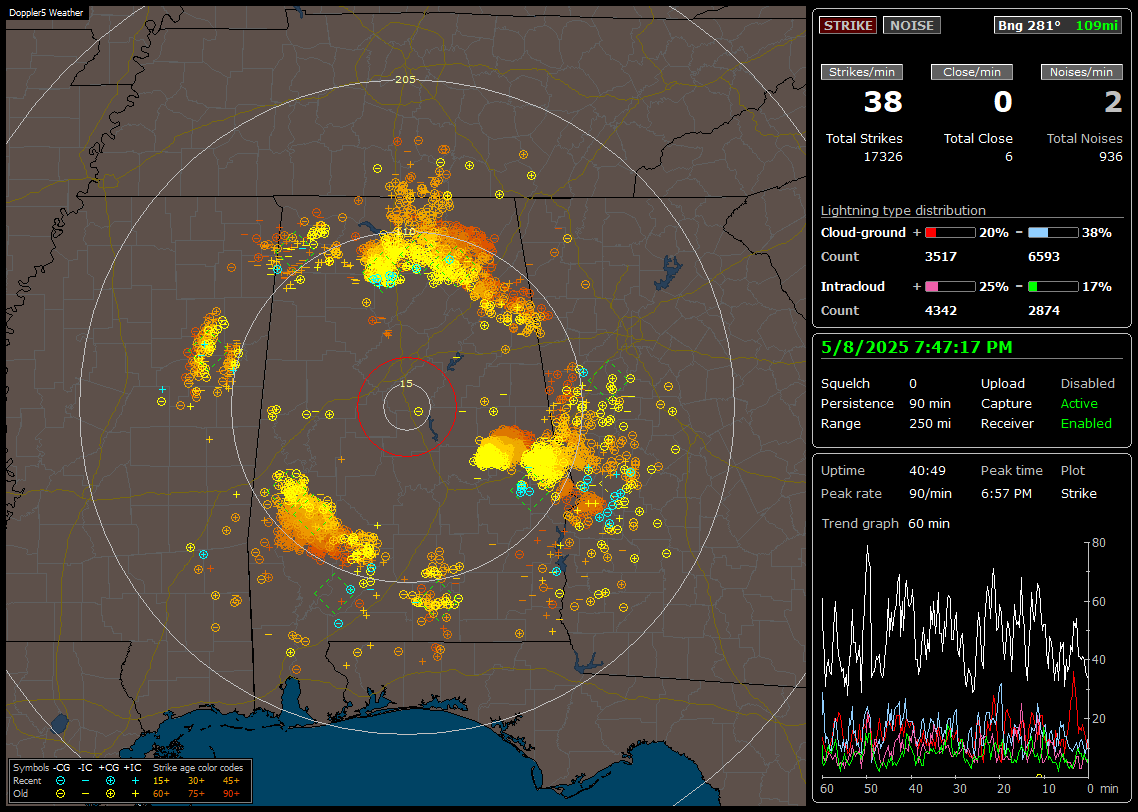The height and width of the screenshot is (812, 1138).
Task: Click the 15 range ring label on map
Action: pos(406,384)
